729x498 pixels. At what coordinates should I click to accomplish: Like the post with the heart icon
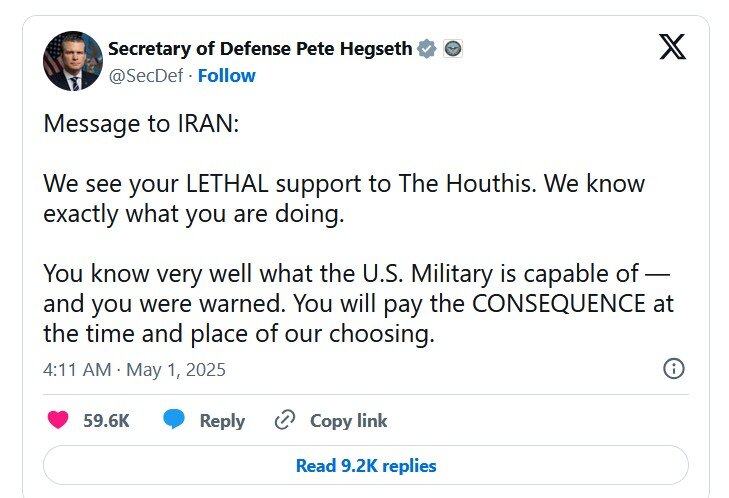[58, 420]
